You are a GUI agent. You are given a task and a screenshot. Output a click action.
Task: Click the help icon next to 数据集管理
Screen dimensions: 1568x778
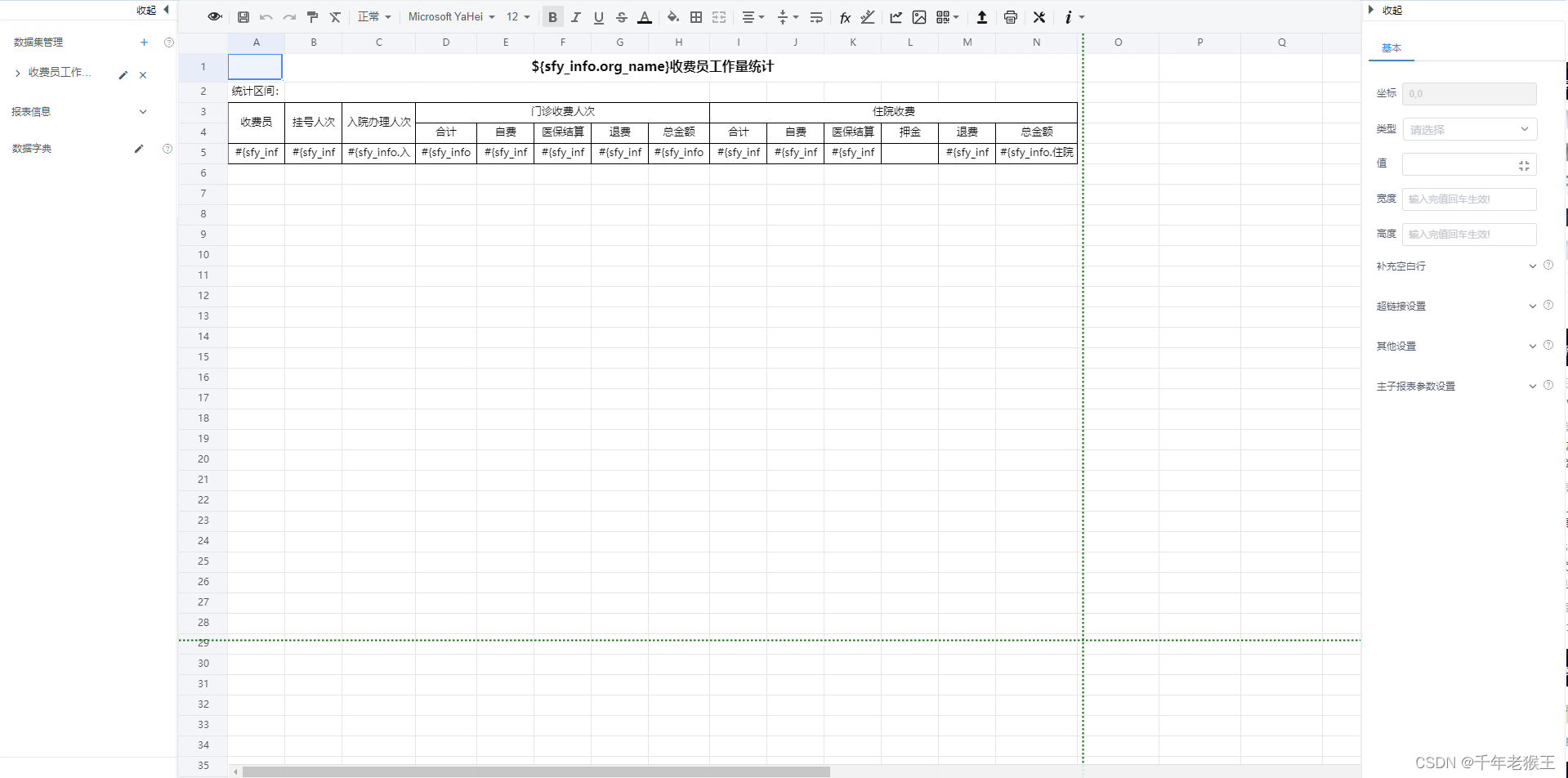coord(169,42)
